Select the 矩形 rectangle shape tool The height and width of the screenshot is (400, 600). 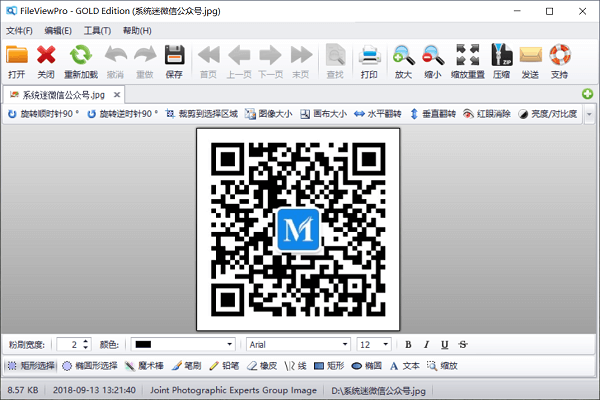[329, 366]
